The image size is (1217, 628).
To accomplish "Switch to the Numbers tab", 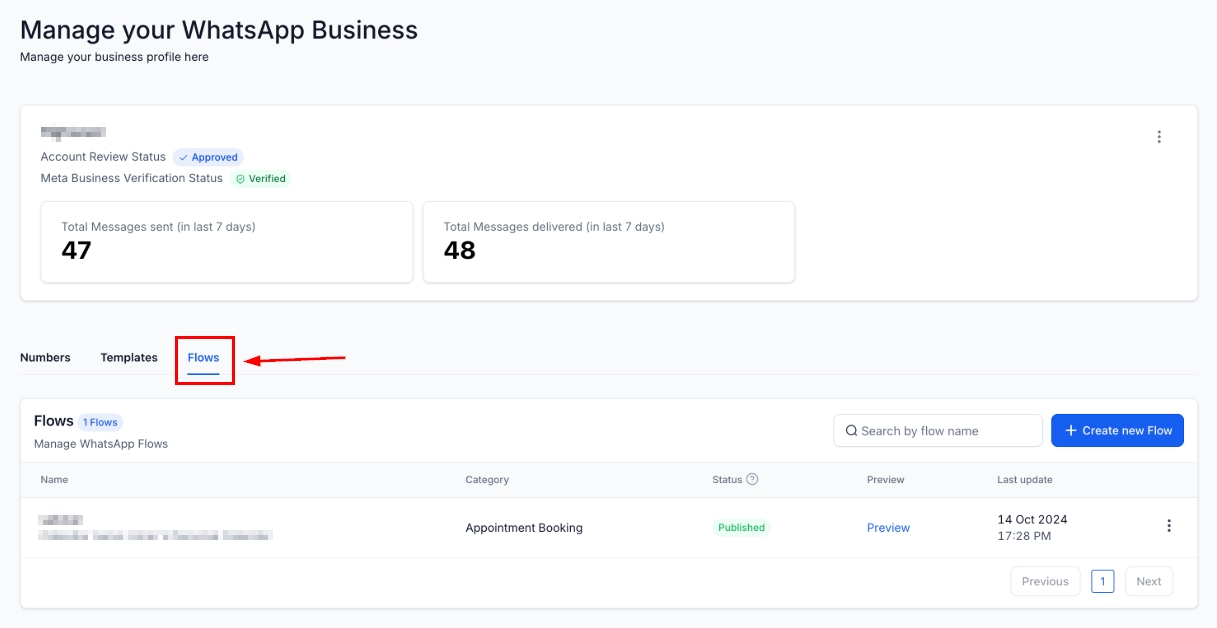I will [x=45, y=357].
